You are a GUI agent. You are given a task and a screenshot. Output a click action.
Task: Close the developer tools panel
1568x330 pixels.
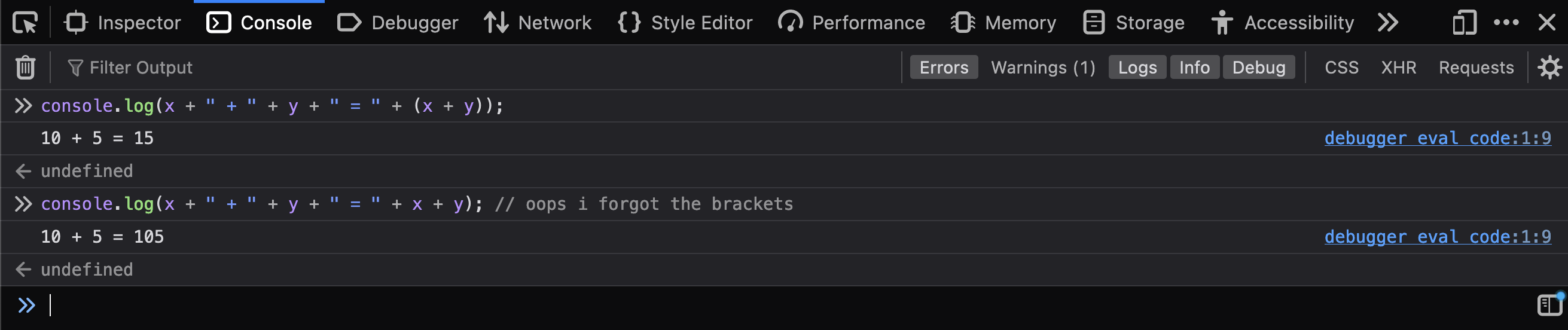pyautogui.click(x=1546, y=23)
